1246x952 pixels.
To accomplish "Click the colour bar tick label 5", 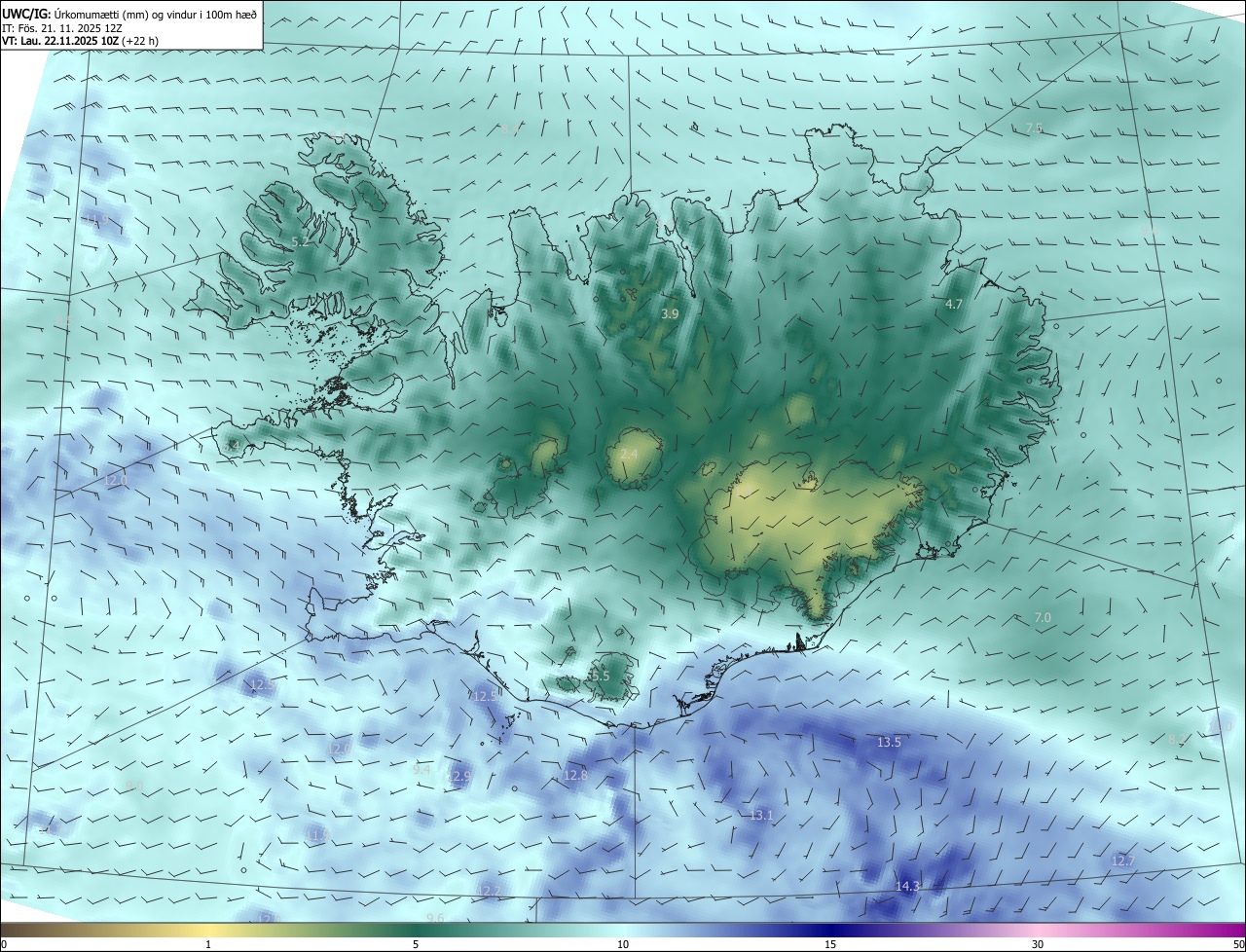I will click(x=416, y=944).
